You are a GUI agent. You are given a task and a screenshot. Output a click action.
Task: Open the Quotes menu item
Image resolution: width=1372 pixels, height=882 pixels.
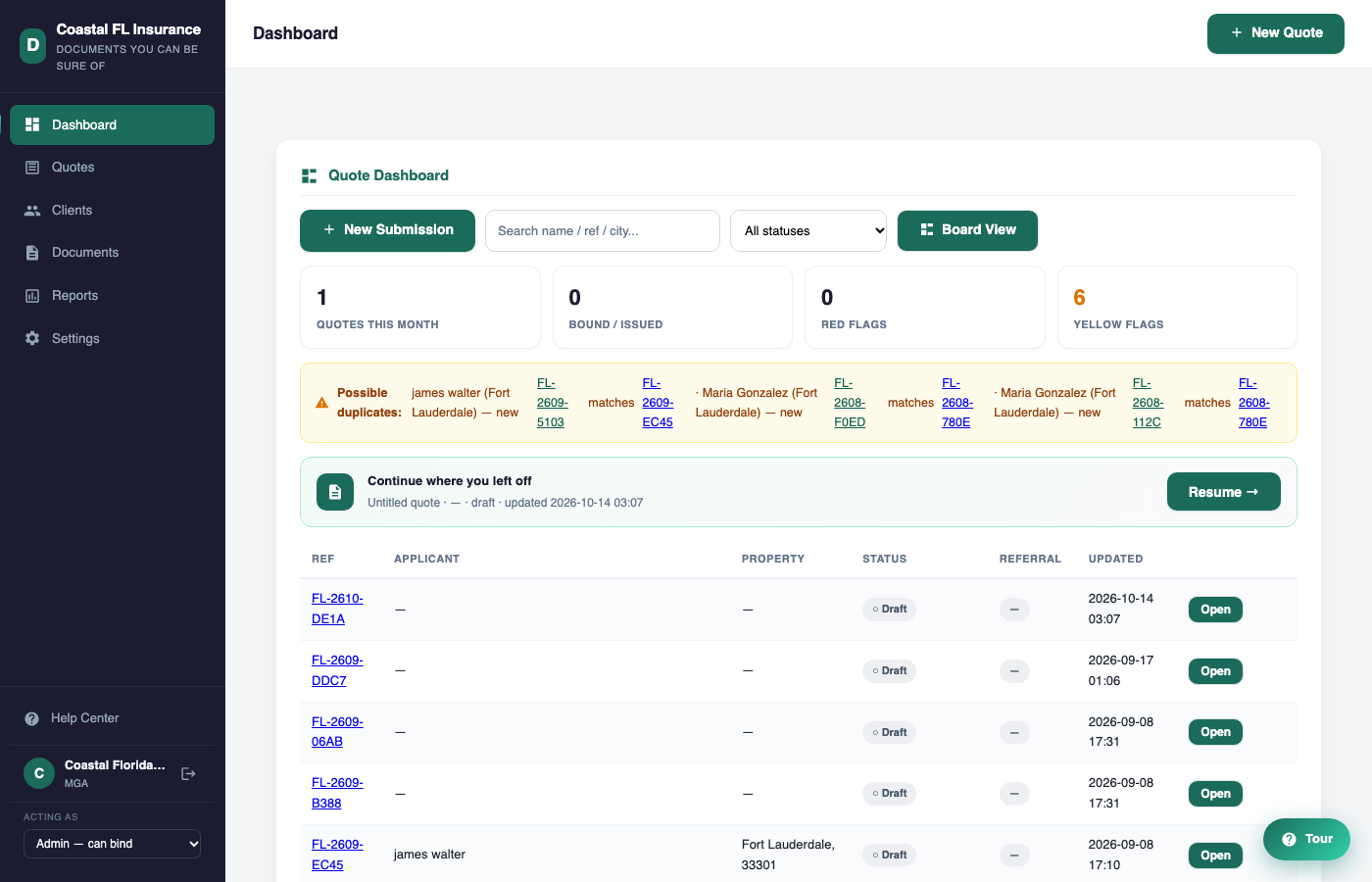pos(112,168)
